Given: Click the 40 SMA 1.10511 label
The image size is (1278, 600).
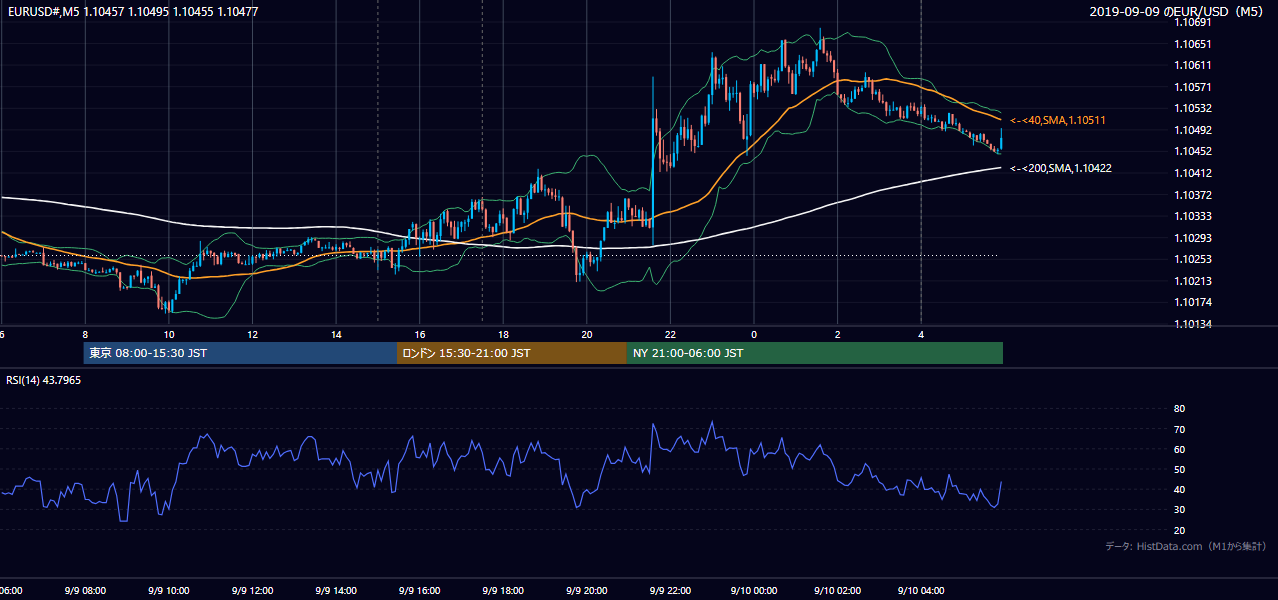Looking at the screenshot, I should click(1057, 120).
